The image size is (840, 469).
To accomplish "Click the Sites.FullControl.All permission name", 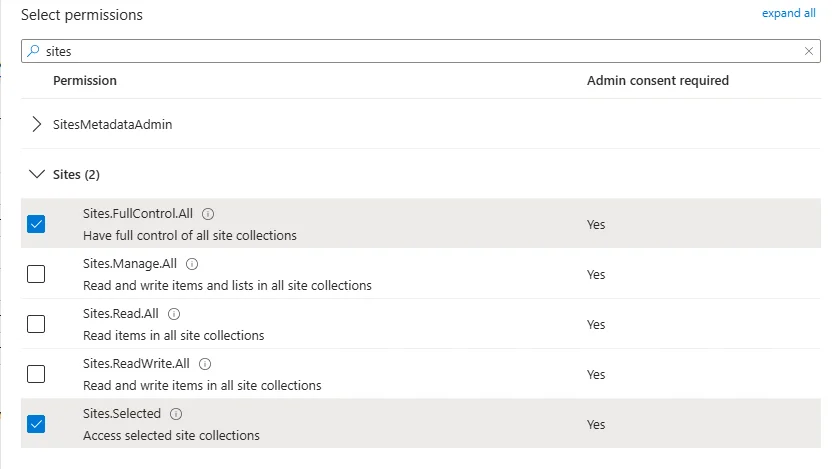I will point(138,213).
